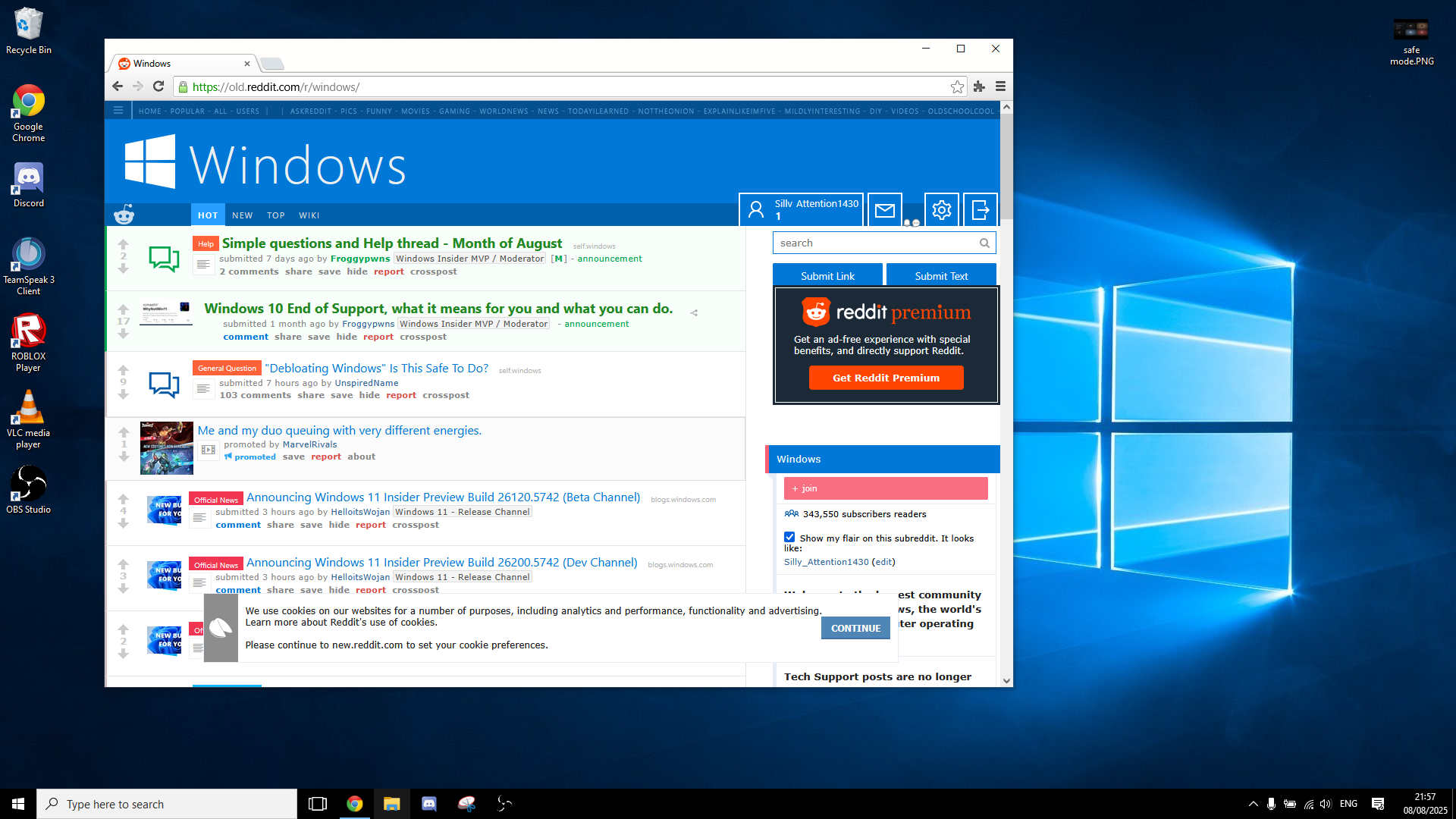Expand the Simple questions thread text preview

(203, 265)
